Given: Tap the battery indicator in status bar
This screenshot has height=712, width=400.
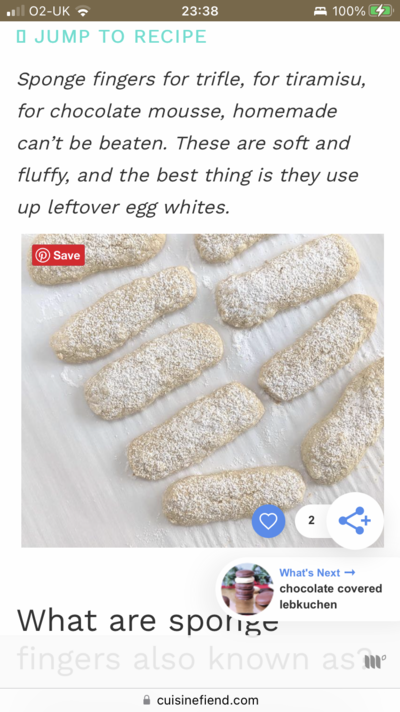Looking at the screenshot, I should click(x=380, y=11).
